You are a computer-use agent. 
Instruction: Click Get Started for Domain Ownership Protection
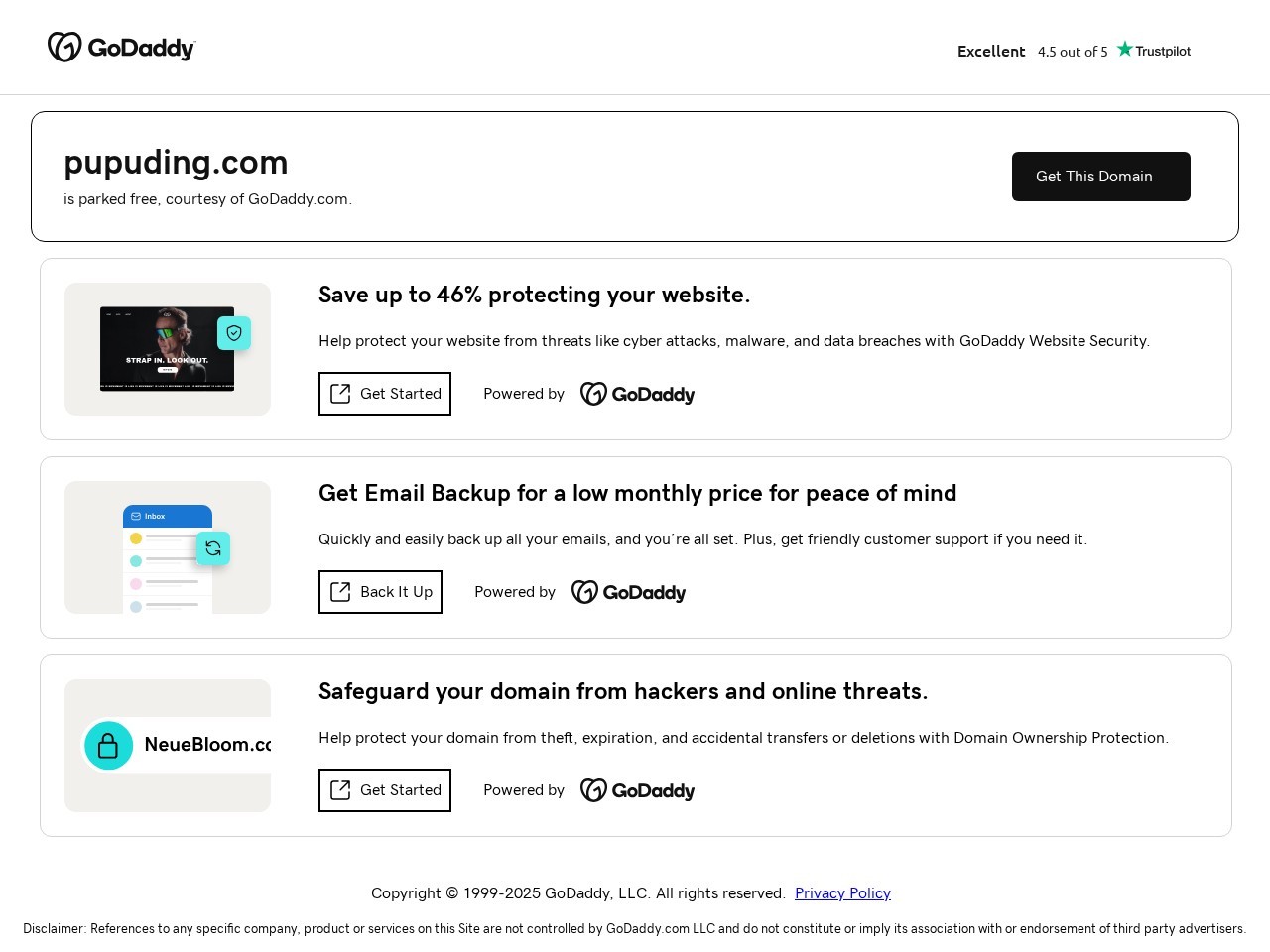385,790
